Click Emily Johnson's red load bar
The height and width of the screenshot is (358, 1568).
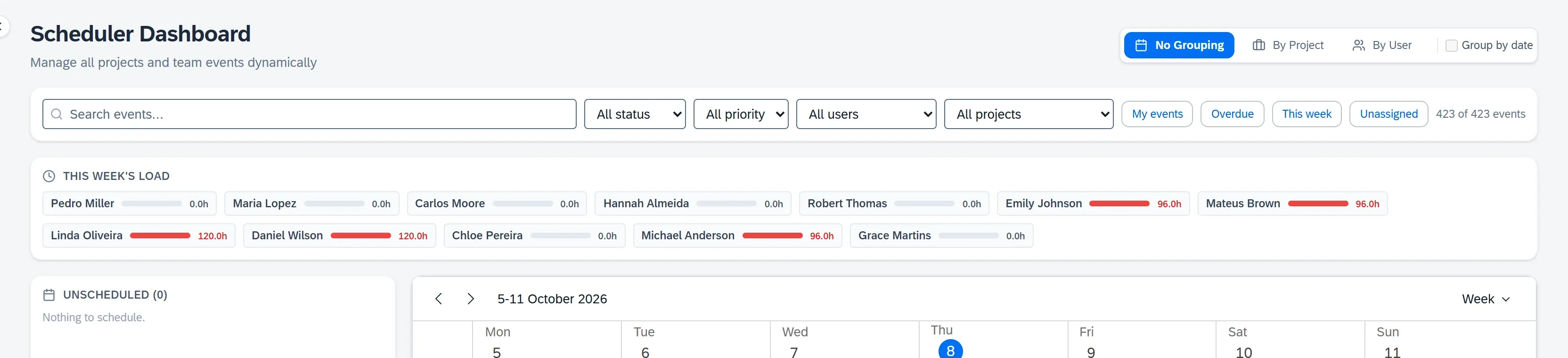1119,204
